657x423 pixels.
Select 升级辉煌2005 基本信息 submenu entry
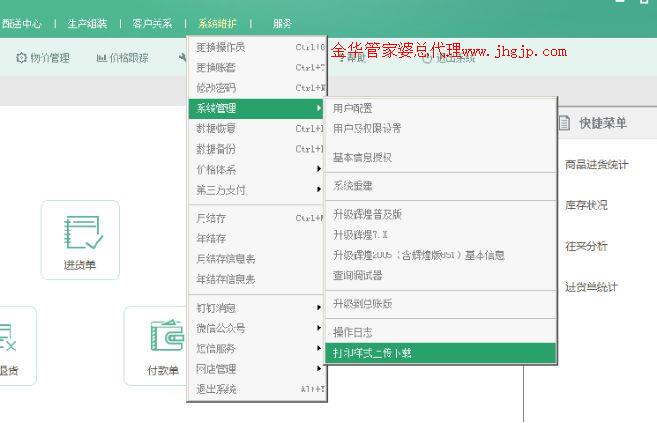441,255
